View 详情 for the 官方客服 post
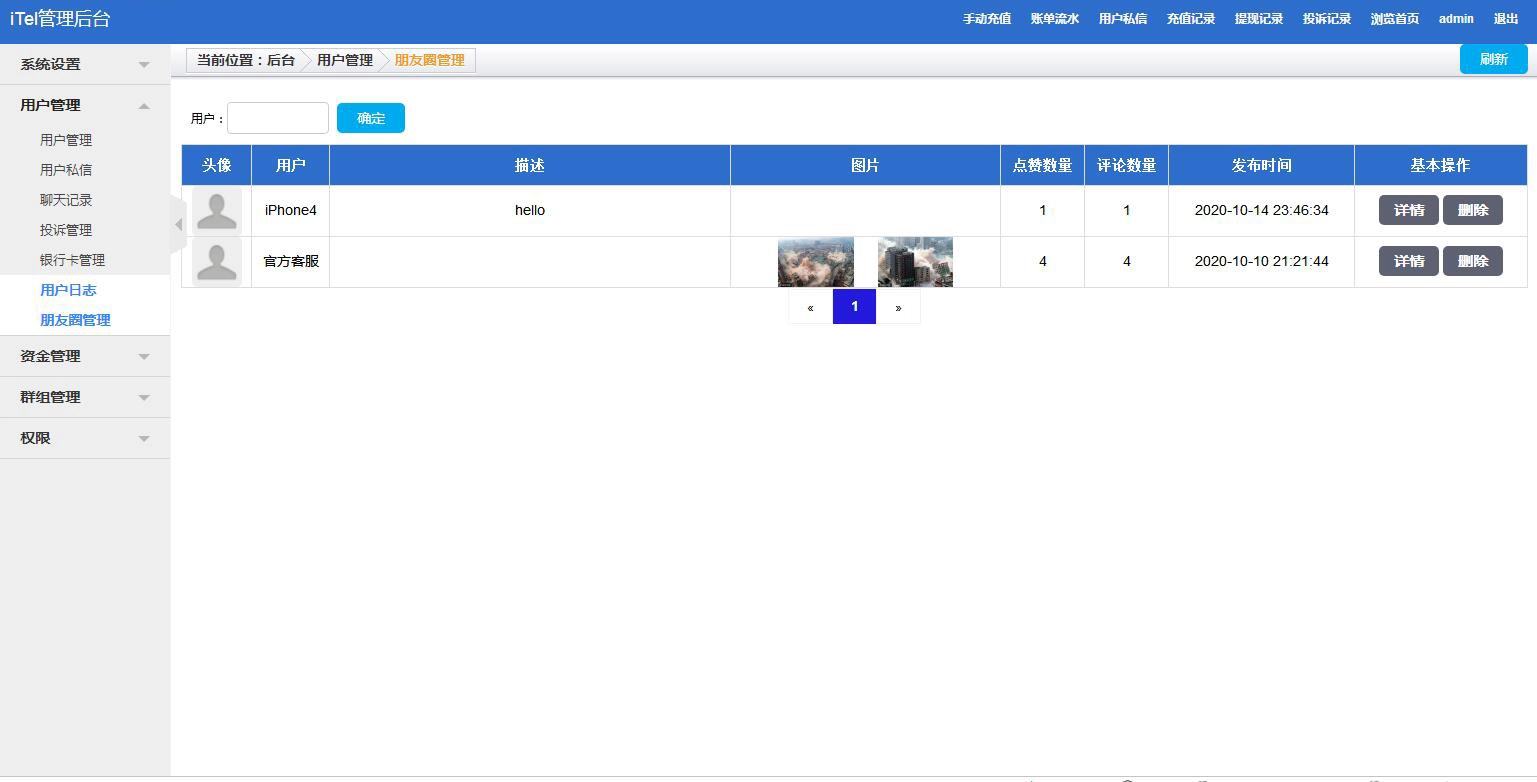The height and width of the screenshot is (782, 1537). click(1409, 261)
